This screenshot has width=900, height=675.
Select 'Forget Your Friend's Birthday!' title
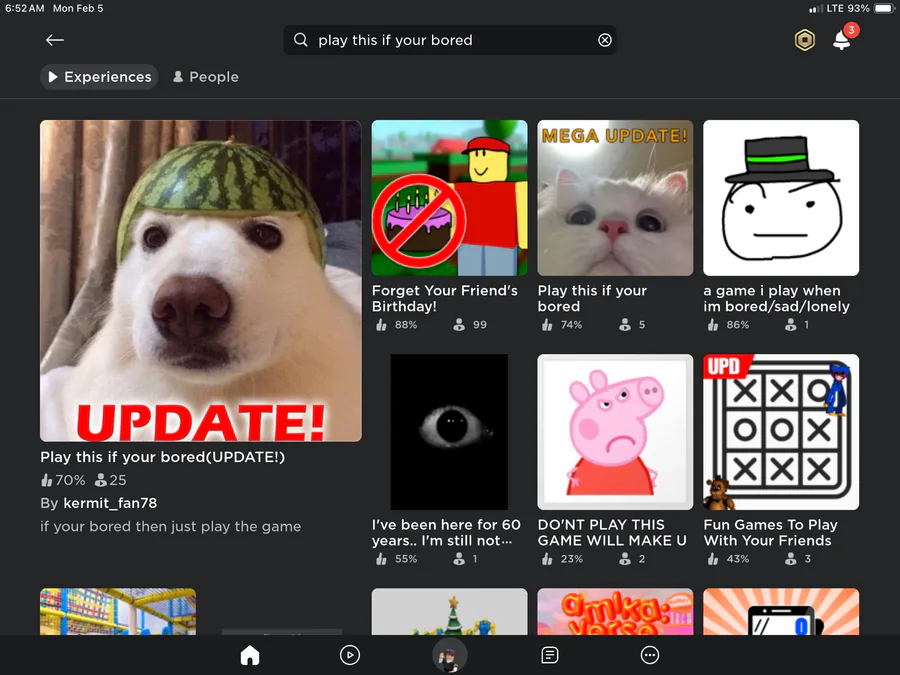click(445, 298)
